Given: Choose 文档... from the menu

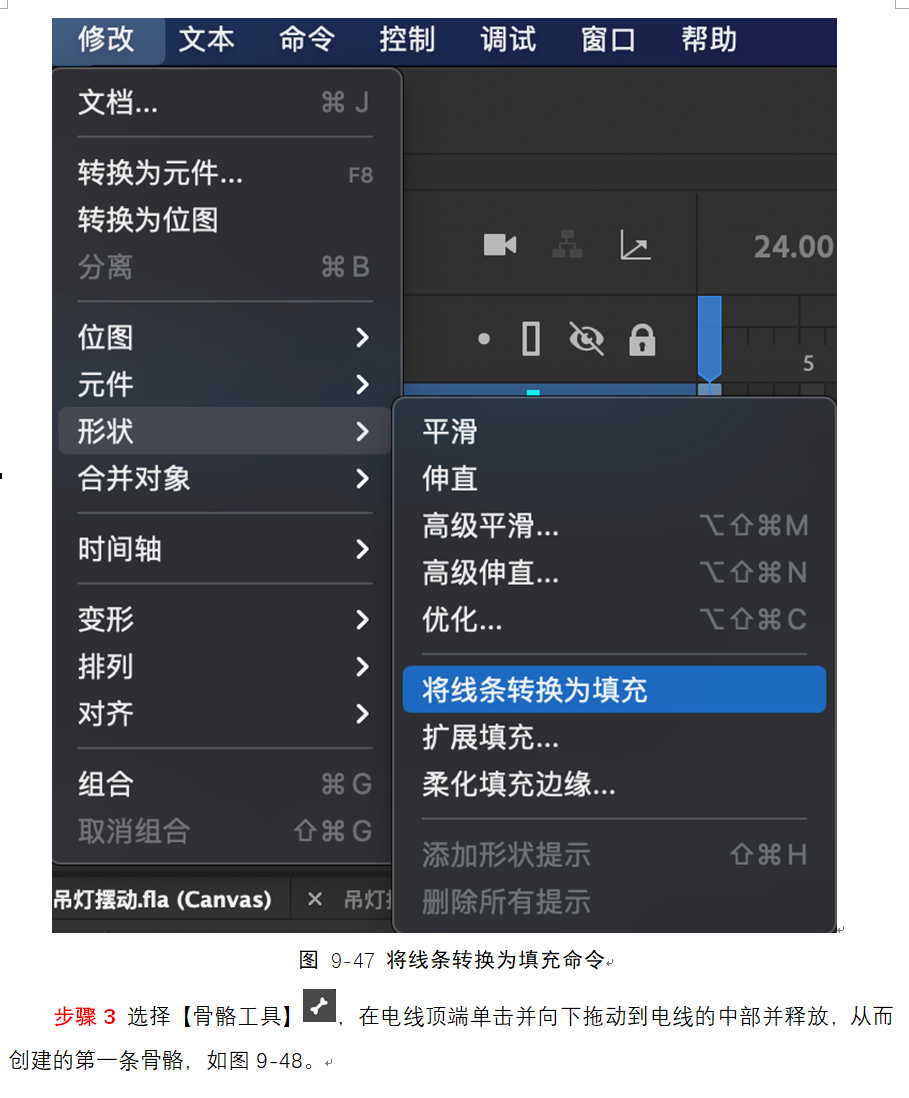Looking at the screenshot, I should click(225, 103).
